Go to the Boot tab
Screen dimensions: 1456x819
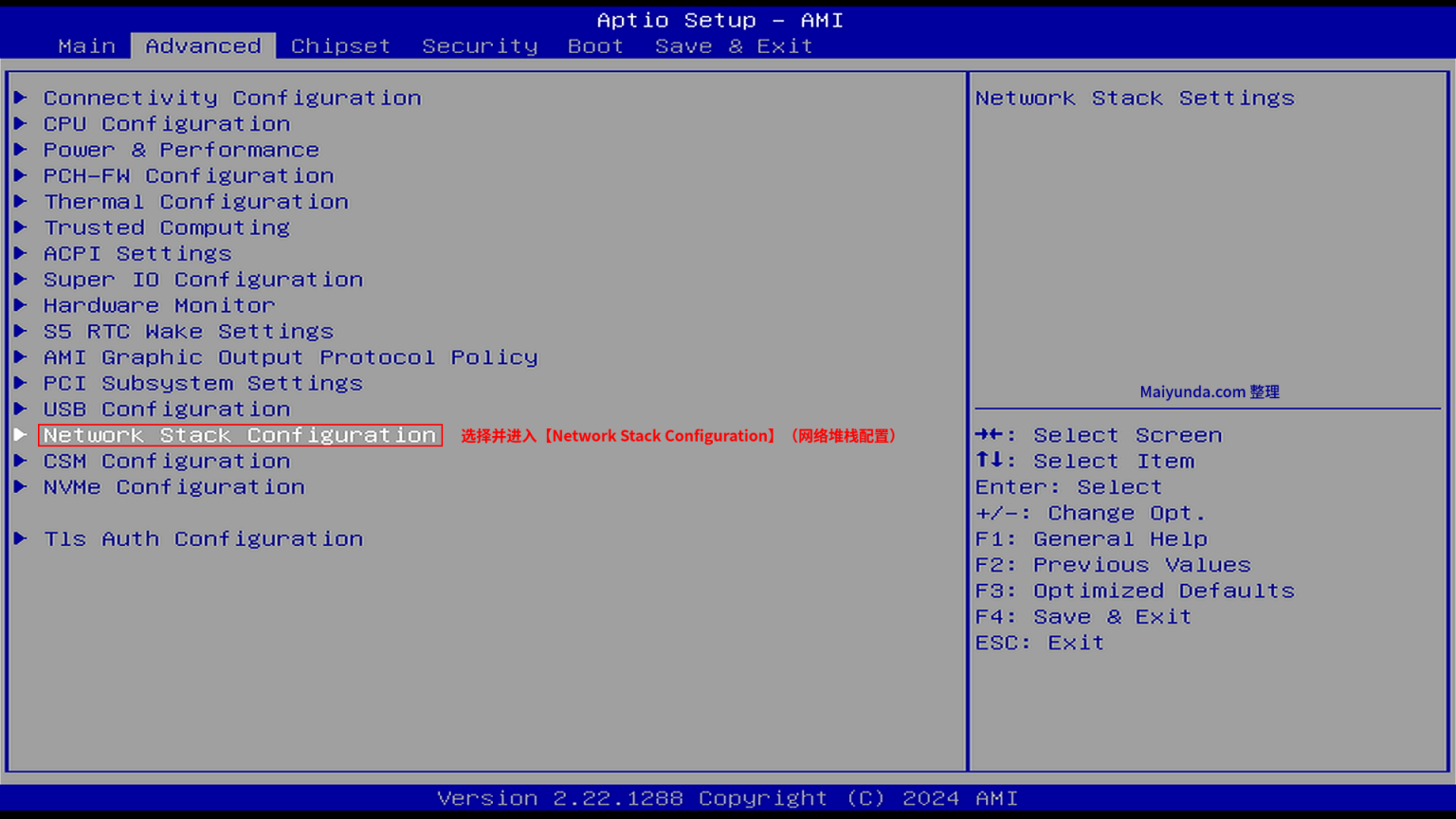tap(595, 45)
